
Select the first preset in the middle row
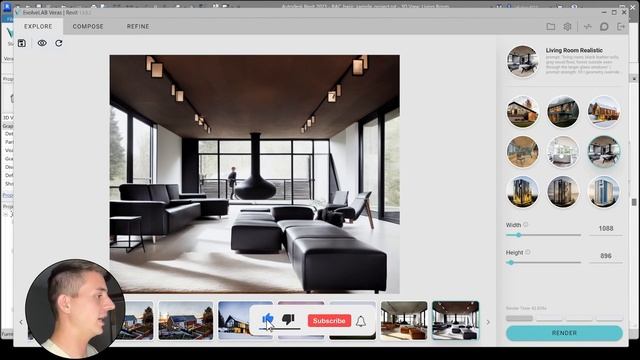click(522, 152)
